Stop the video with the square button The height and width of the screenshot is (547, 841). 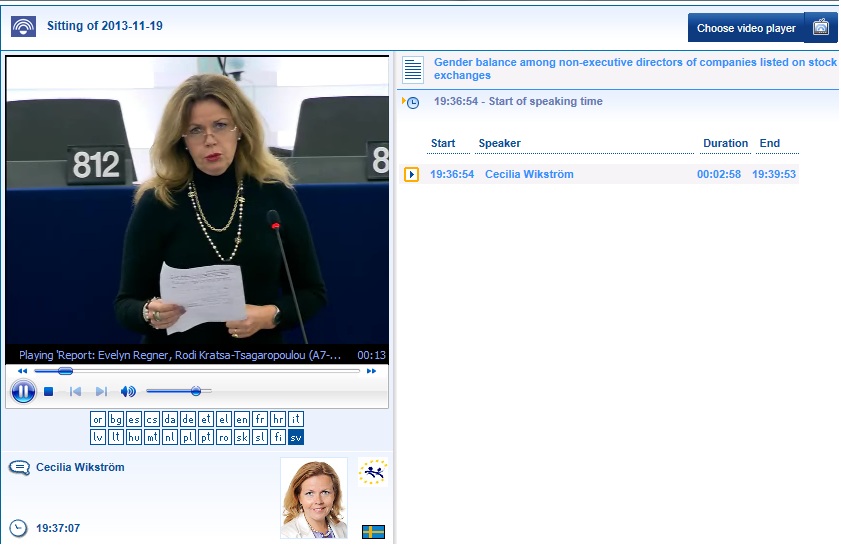point(48,392)
